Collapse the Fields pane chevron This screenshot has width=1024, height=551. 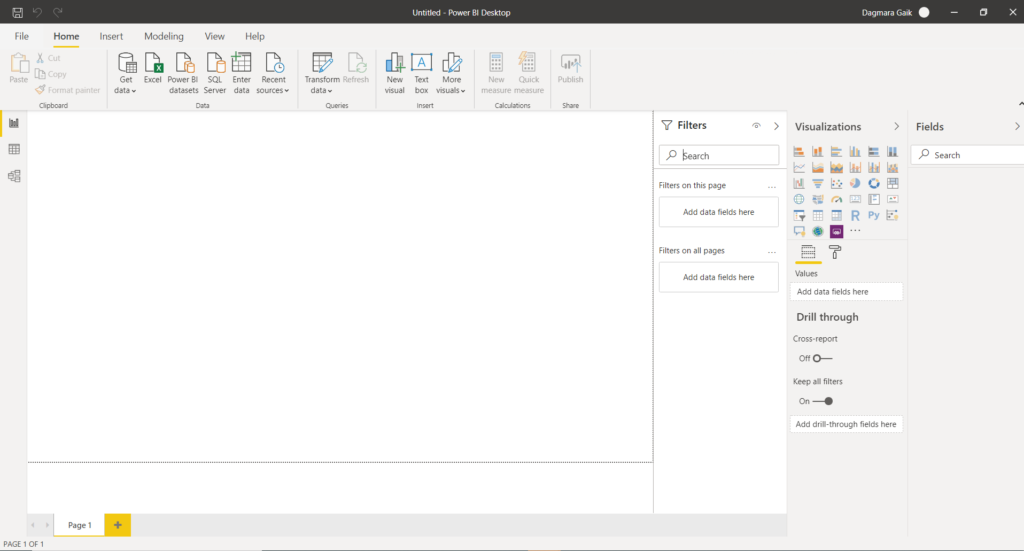(x=1017, y=127)
